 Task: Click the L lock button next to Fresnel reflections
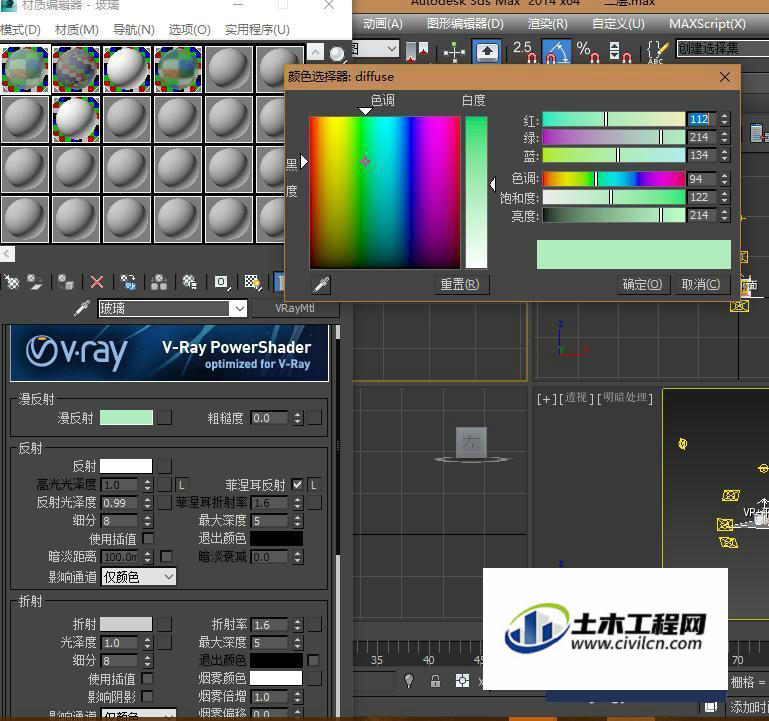(314, 485)
